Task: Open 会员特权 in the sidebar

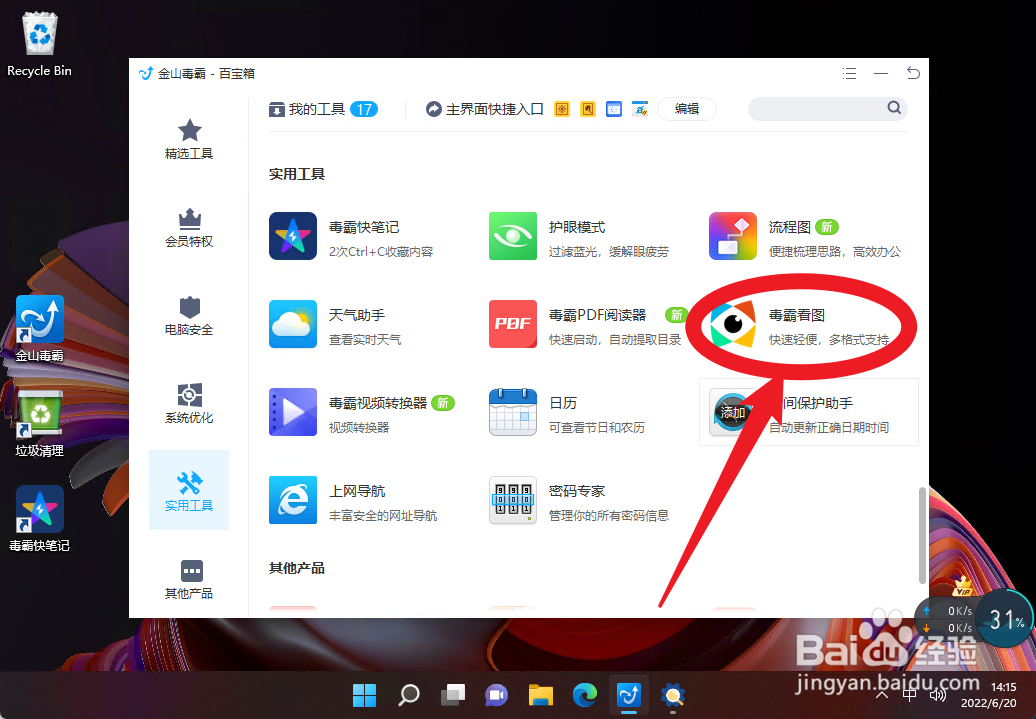Action: [189, 228]
